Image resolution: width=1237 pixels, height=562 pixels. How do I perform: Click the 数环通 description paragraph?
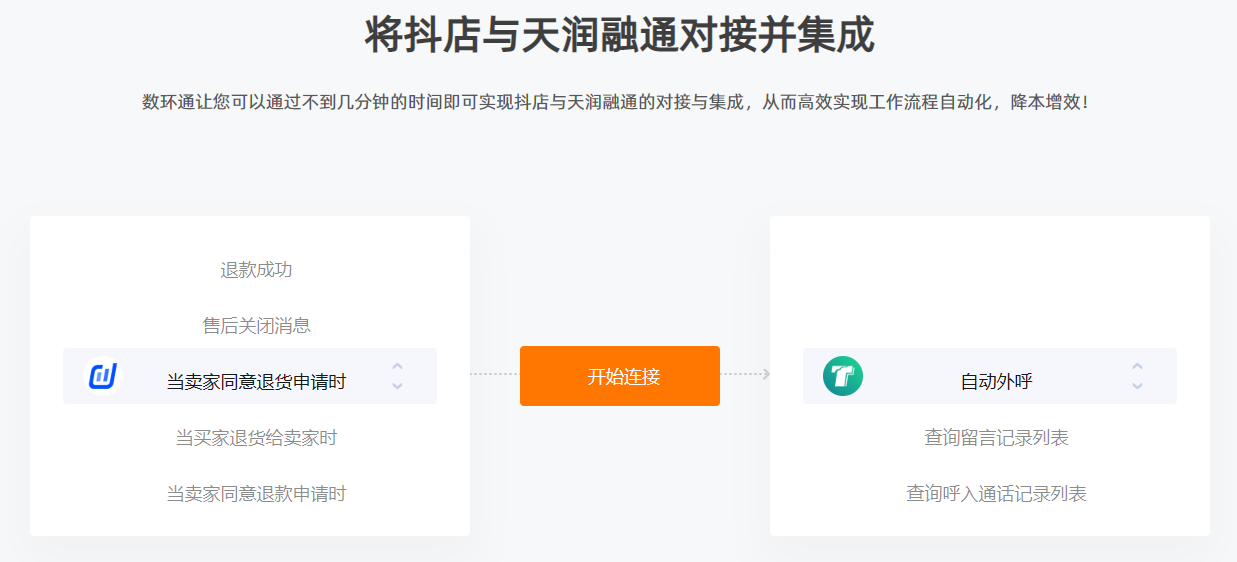click(x=616, y=102)
